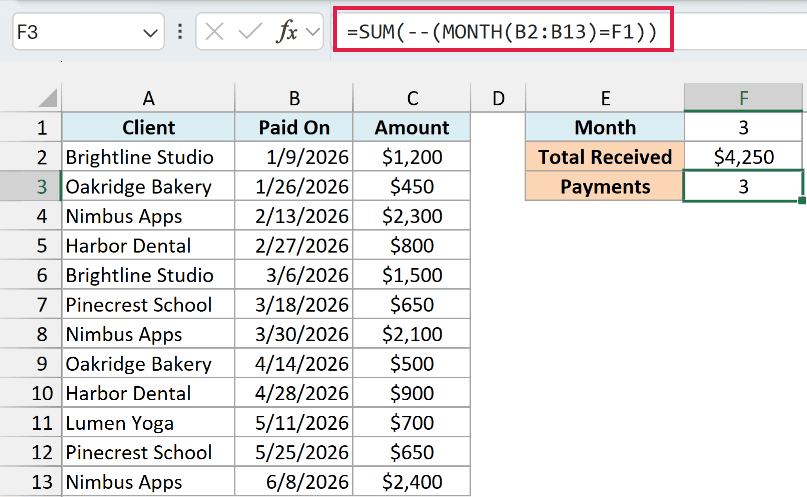807x497 pixels.
Task: Select date cell 1/26/2026
Action: pyautogui.click(x=294, y=186)
